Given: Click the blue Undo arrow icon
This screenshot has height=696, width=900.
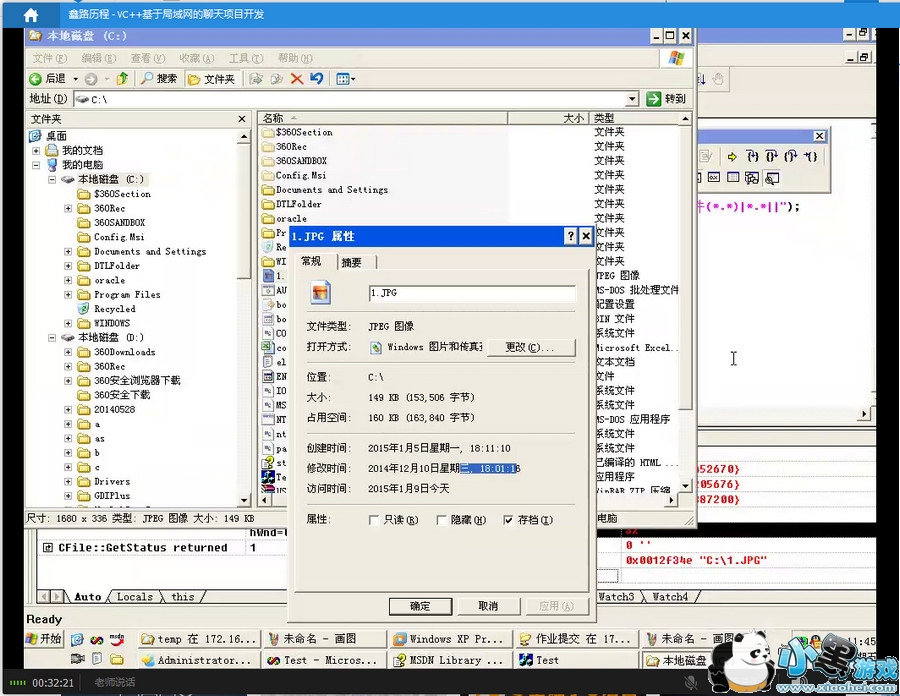Looking at the screenshot, I should 317,79.
